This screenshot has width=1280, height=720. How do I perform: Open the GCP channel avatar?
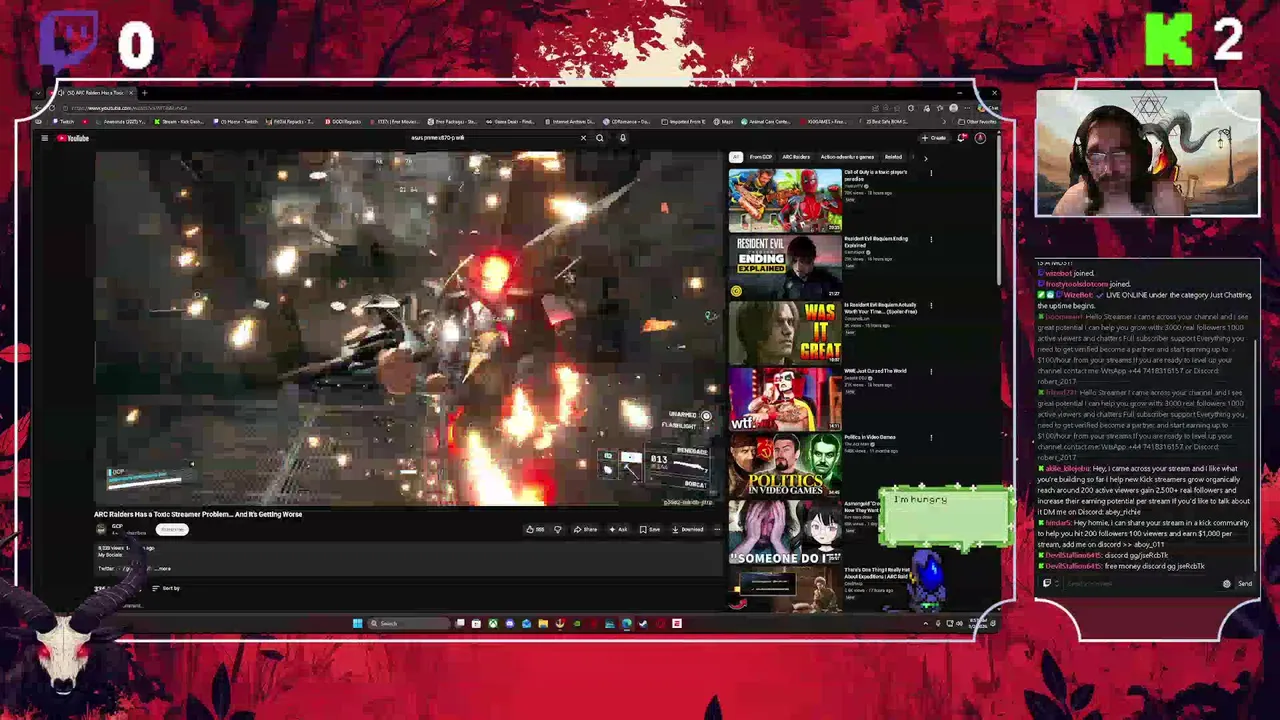click(100, 530)
